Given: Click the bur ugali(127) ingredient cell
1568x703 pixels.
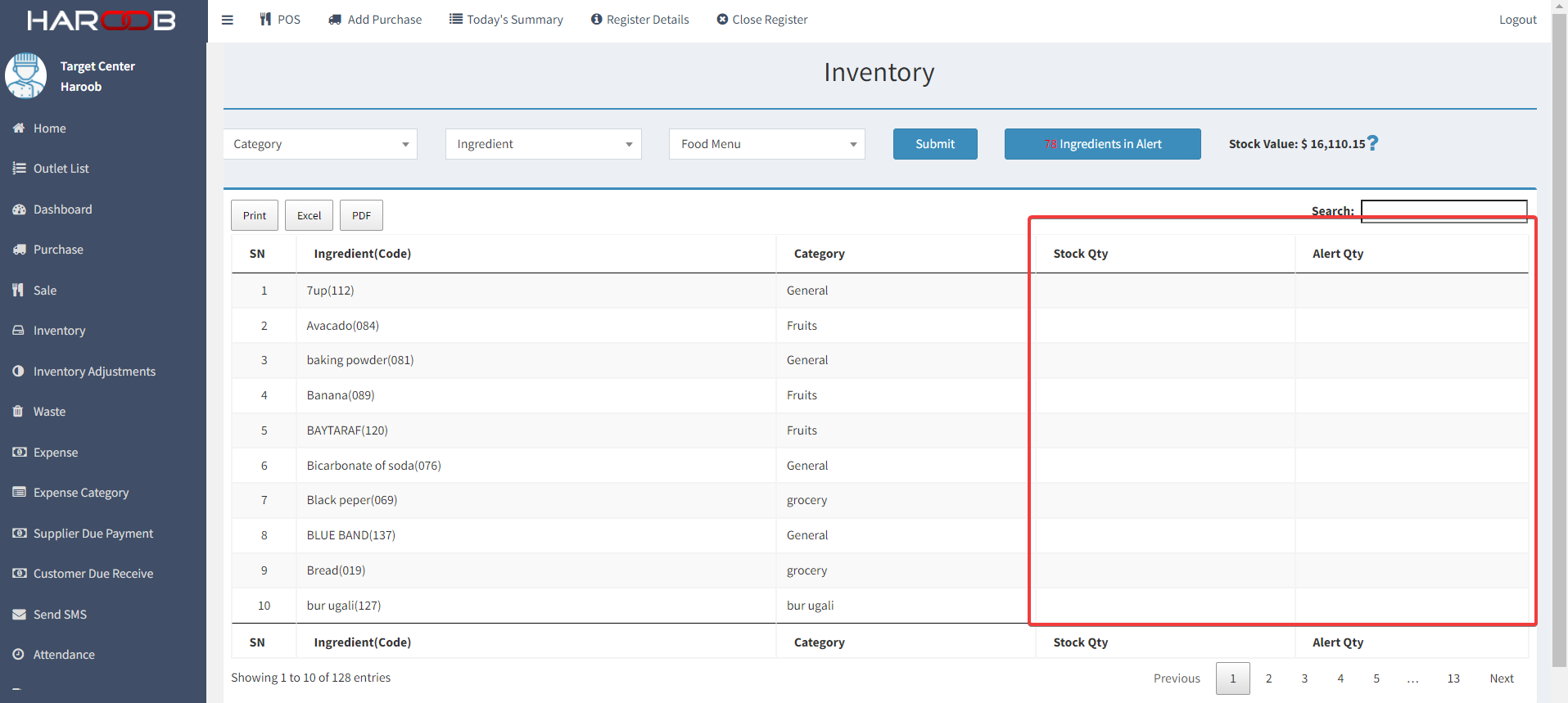Looking at the screenshot, I should pos(536,606).
